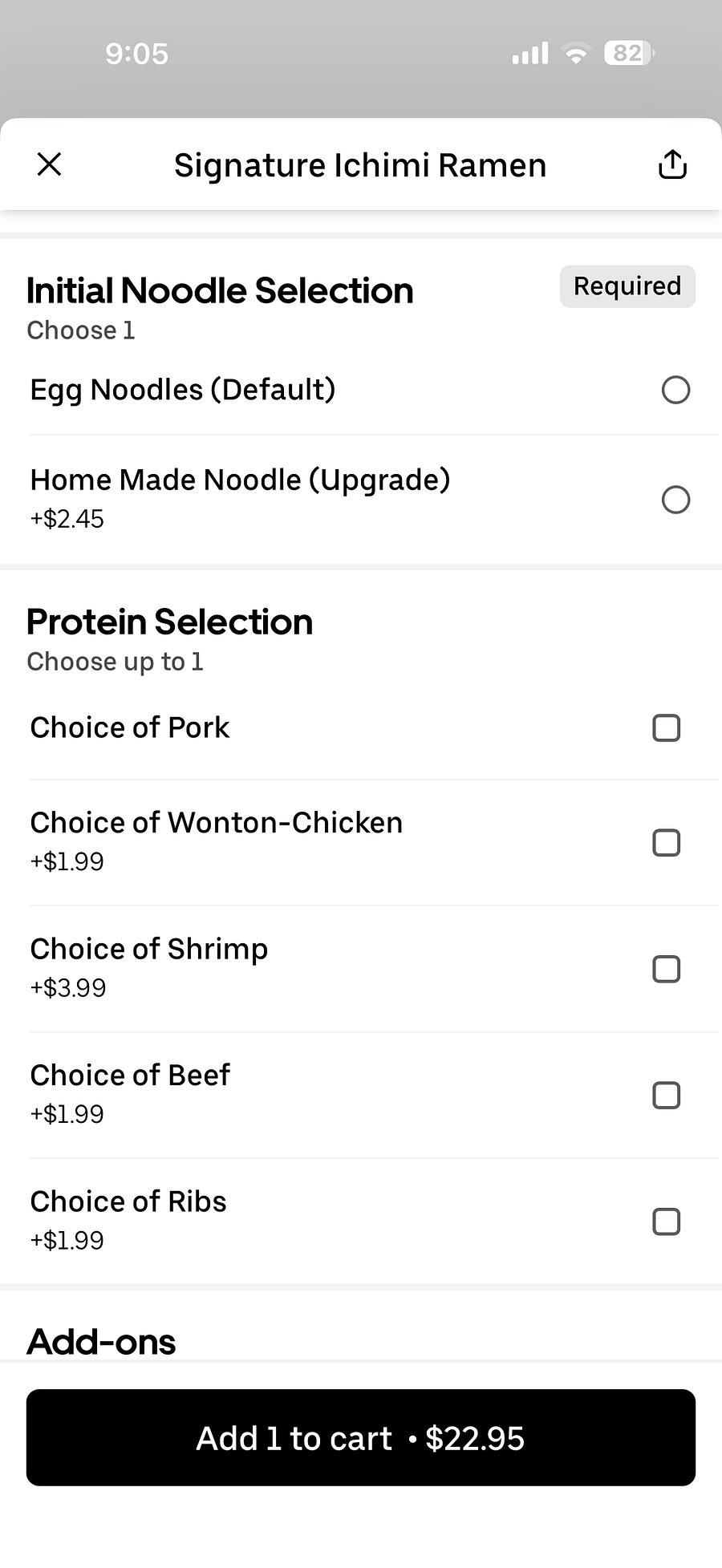Image resolution: width=722 pixels, height=1568 pixels.
Task: Tap the Home Made Noodle +$2.45 price
Action: [67, 519]
